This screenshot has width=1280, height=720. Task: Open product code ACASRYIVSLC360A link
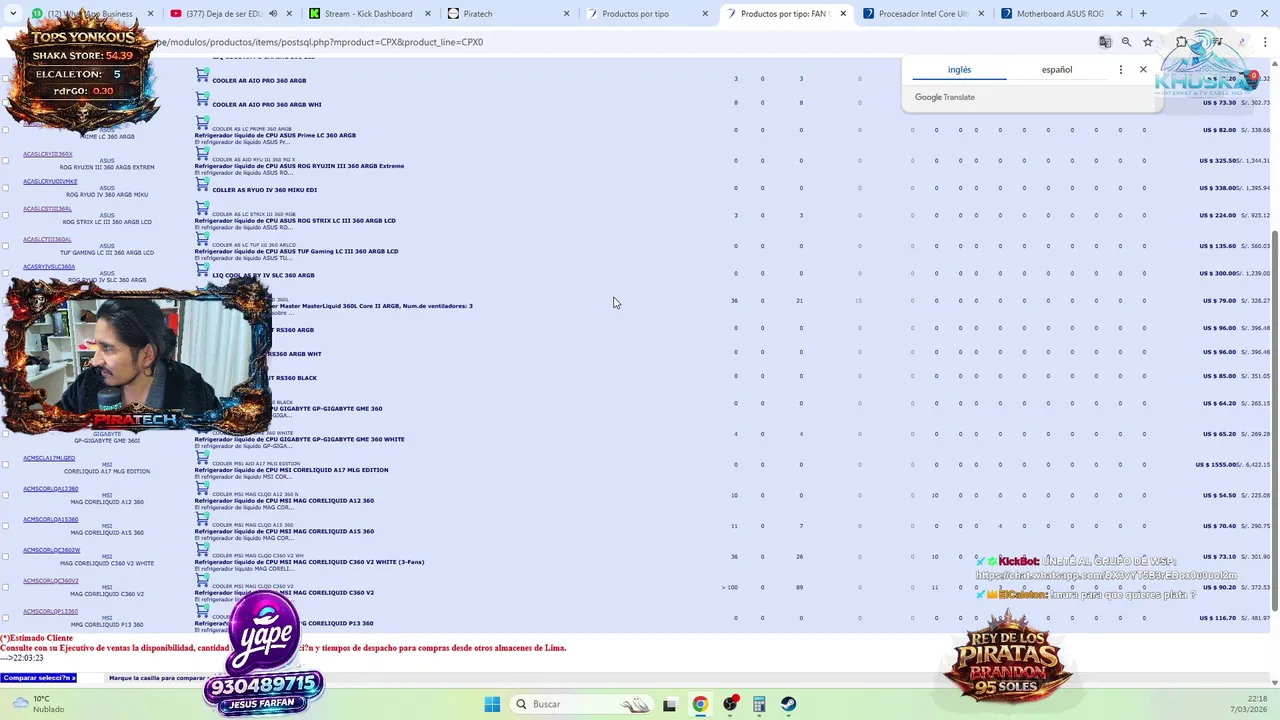[49, 267]
